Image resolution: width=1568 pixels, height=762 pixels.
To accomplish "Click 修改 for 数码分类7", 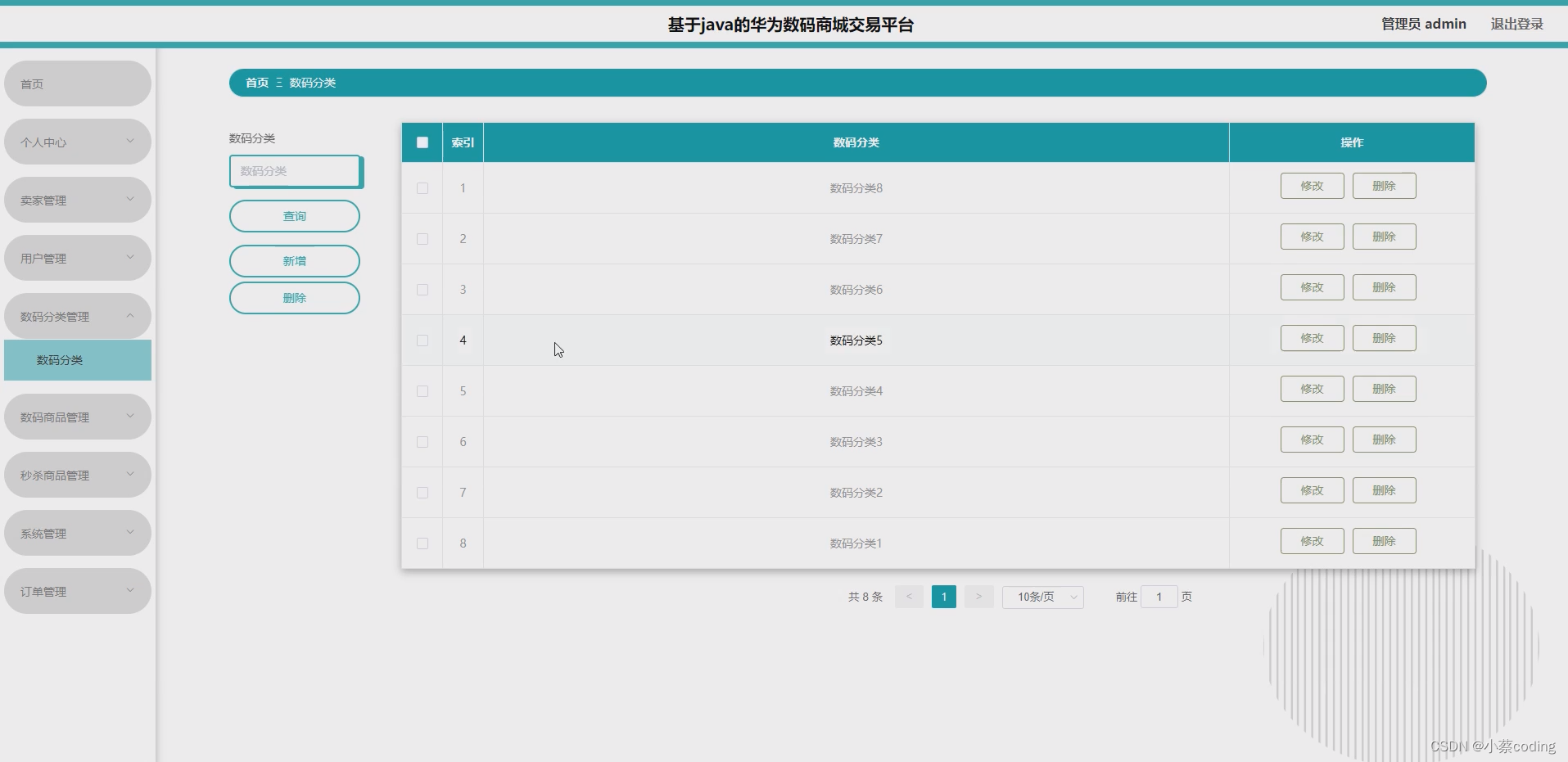I will coord(1313,237).
